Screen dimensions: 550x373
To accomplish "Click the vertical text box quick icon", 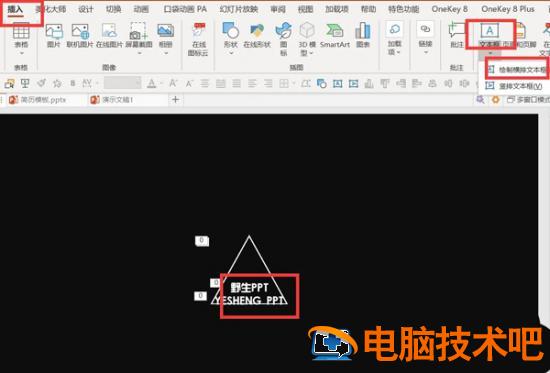I will 354,84.
